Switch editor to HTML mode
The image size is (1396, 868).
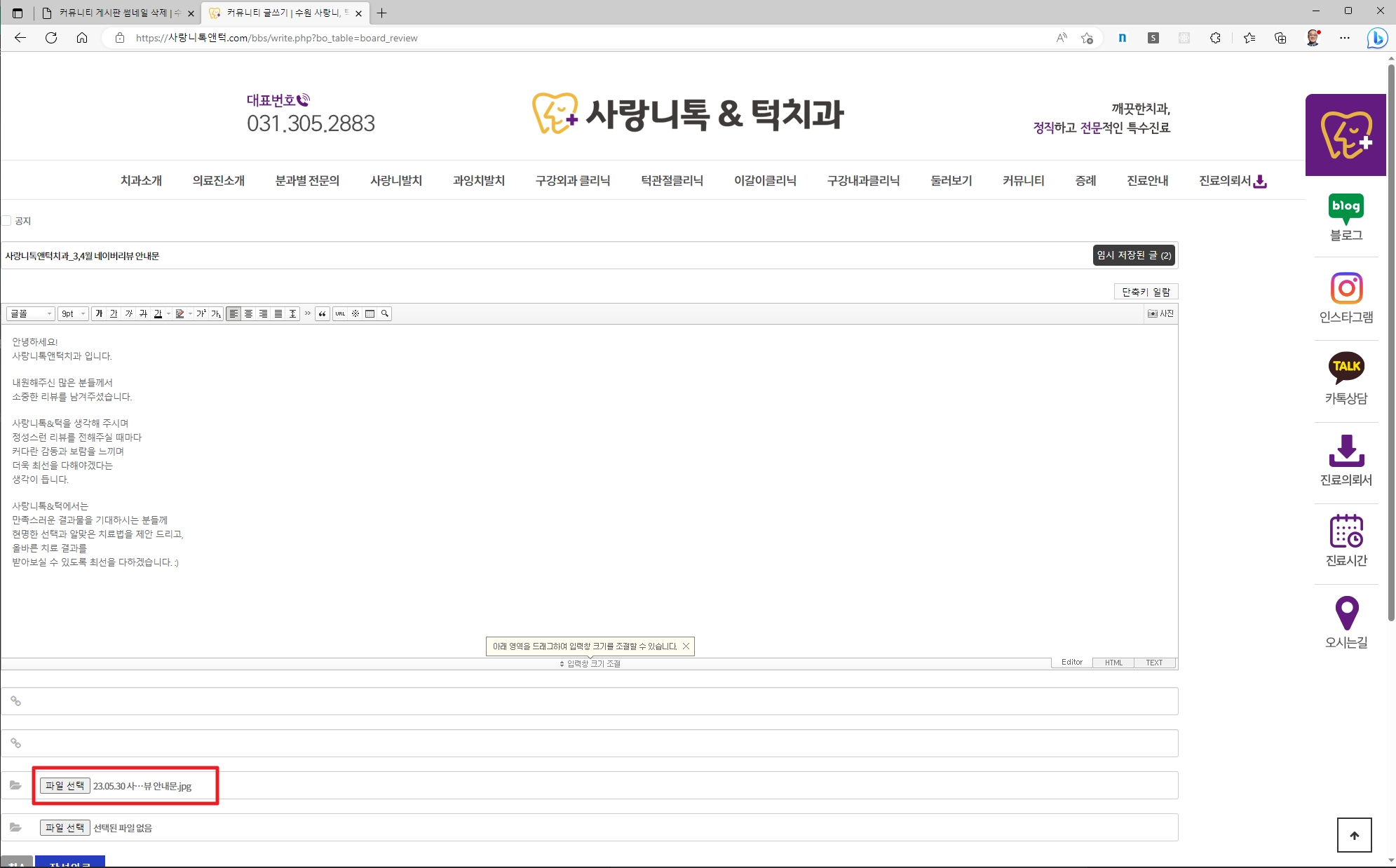click(1113, 663)
